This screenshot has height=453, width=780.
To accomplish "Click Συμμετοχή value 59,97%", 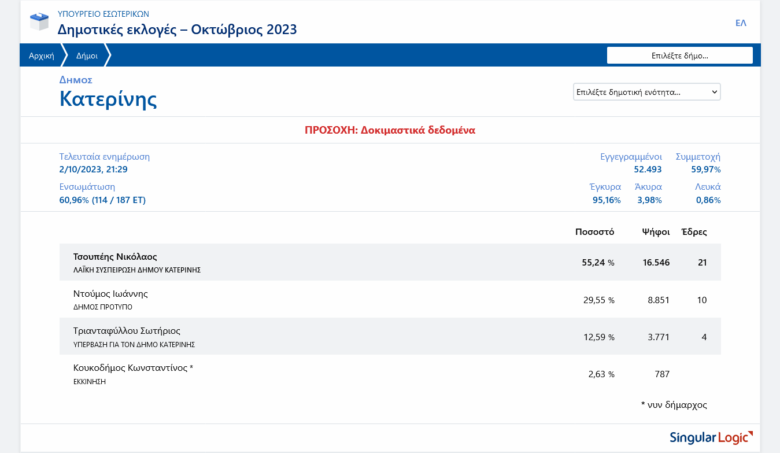I will click(705, 169).
